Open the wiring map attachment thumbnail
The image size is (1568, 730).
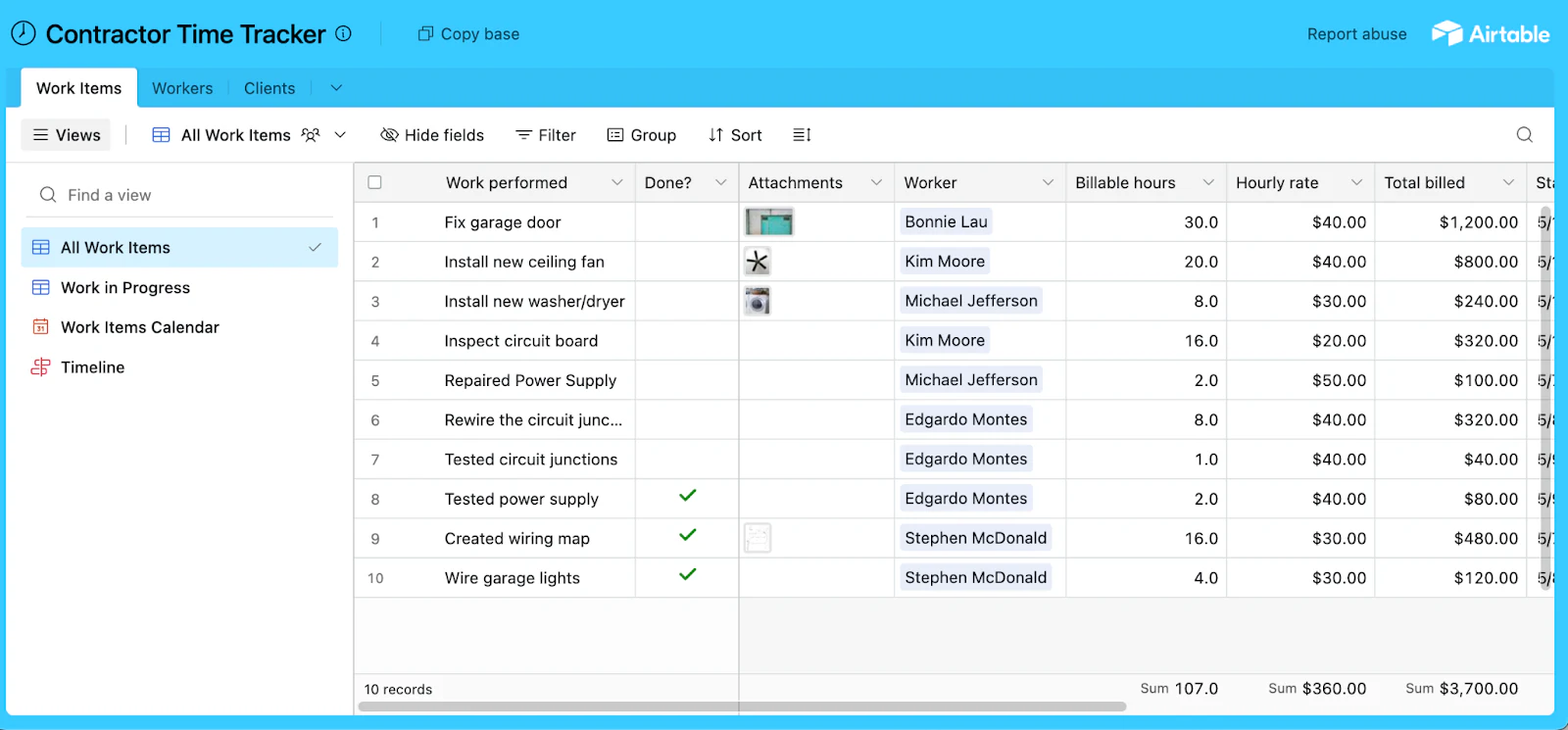tap(758, 538)
